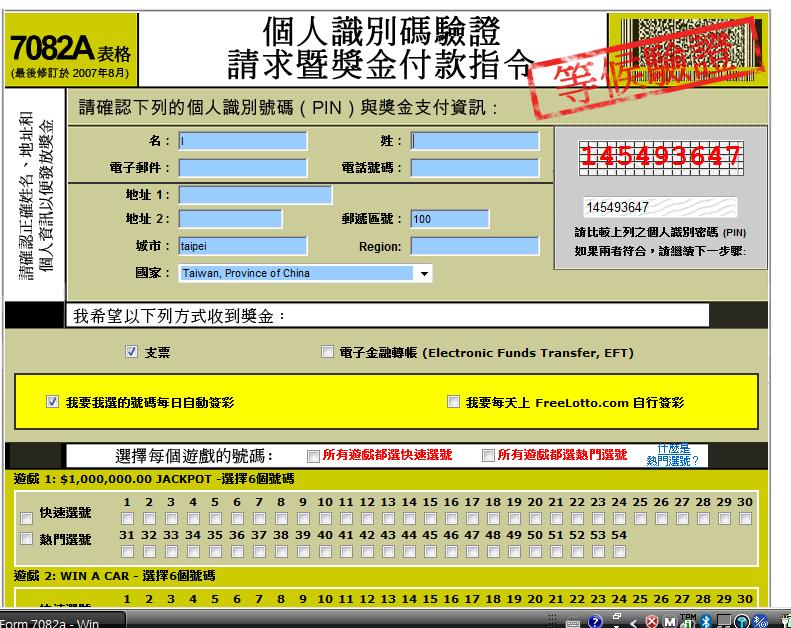Open the round dark-blue T tray icon

(x=742, y=621)
